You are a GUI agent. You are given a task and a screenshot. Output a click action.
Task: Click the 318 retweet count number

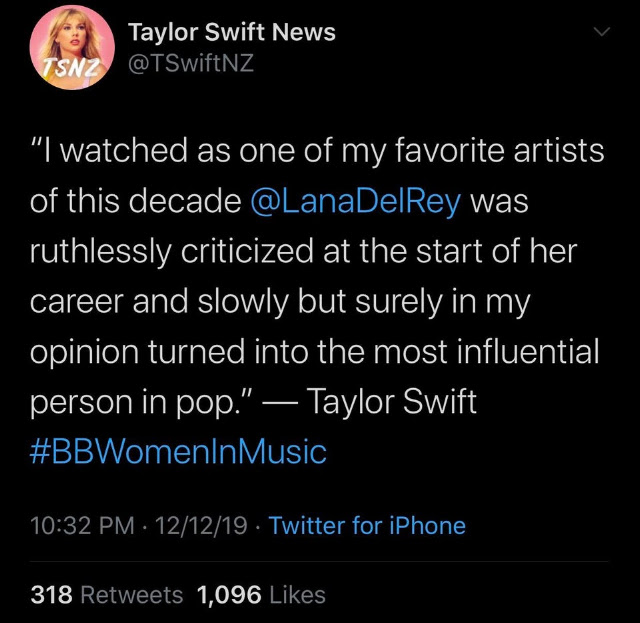pos(52,594)
